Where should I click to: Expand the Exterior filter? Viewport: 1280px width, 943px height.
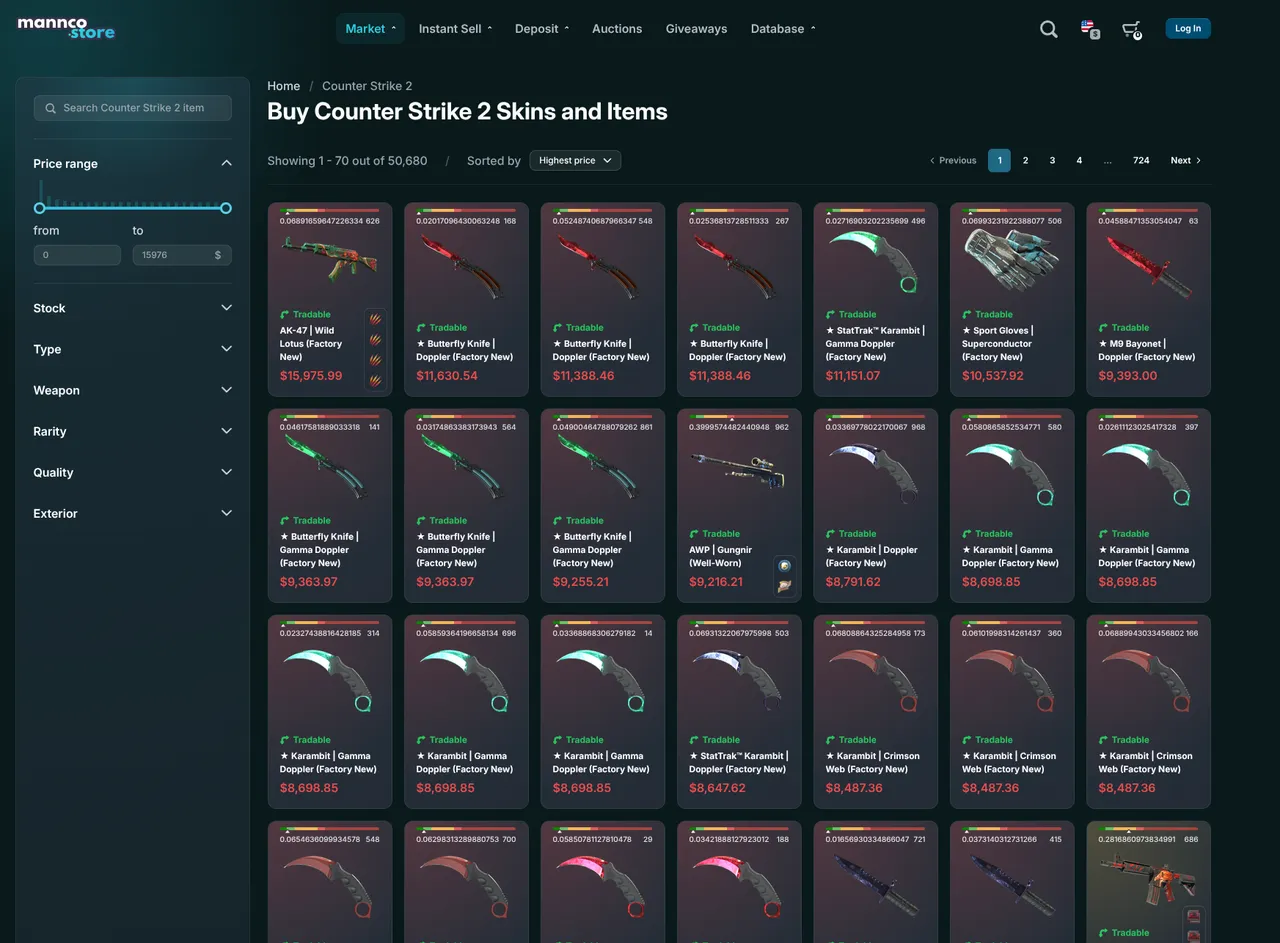pos(132,513)
